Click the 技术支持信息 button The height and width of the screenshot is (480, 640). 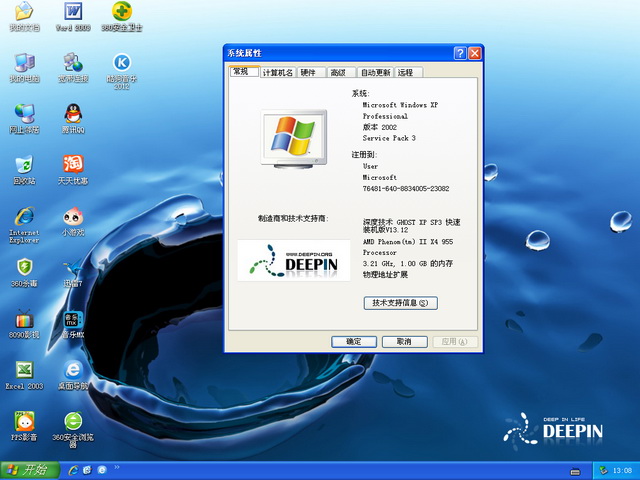tap(400, 303)
